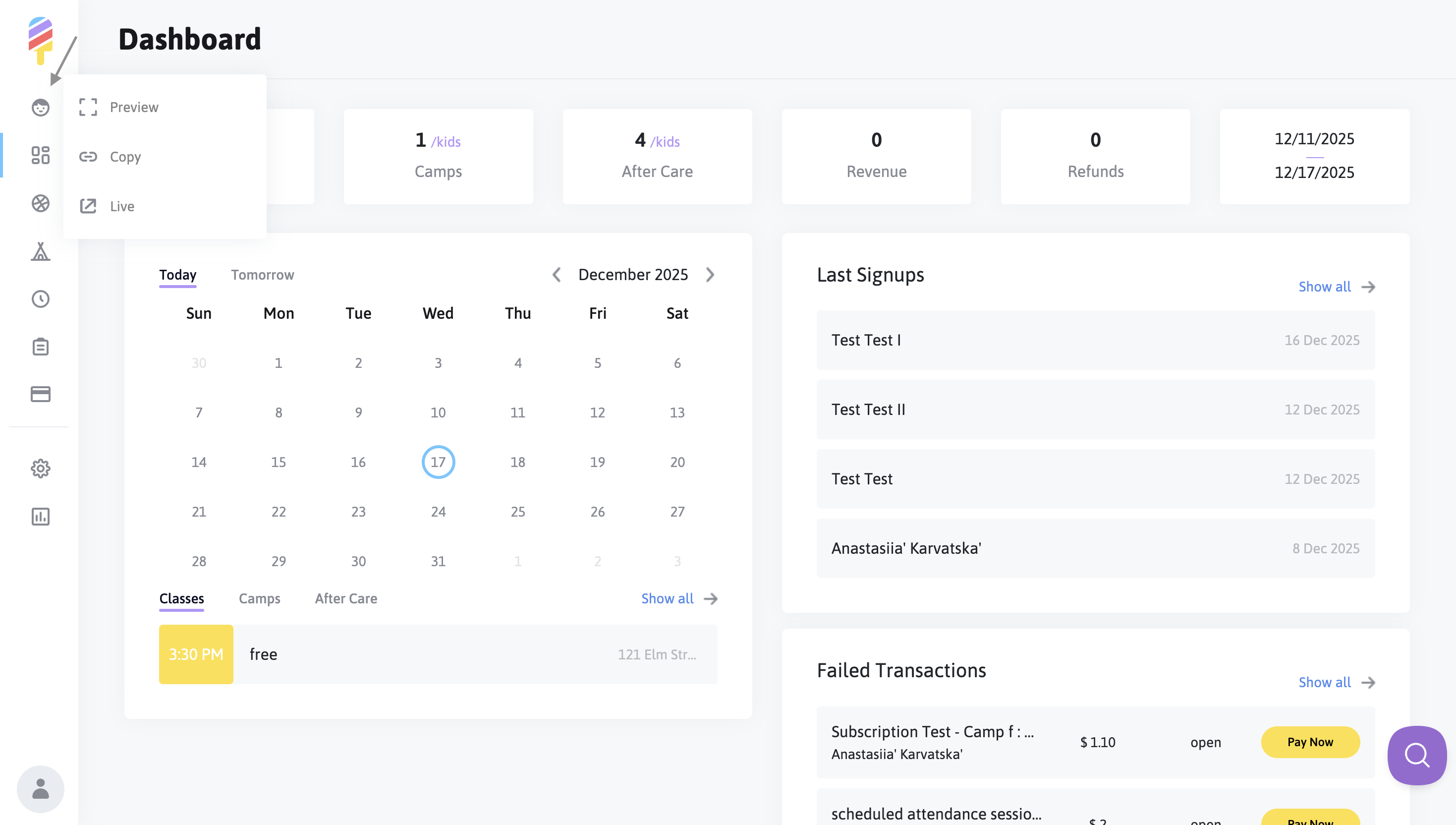Switch to the Camps tab
1456x825 pixels.
tap(259, 598)
